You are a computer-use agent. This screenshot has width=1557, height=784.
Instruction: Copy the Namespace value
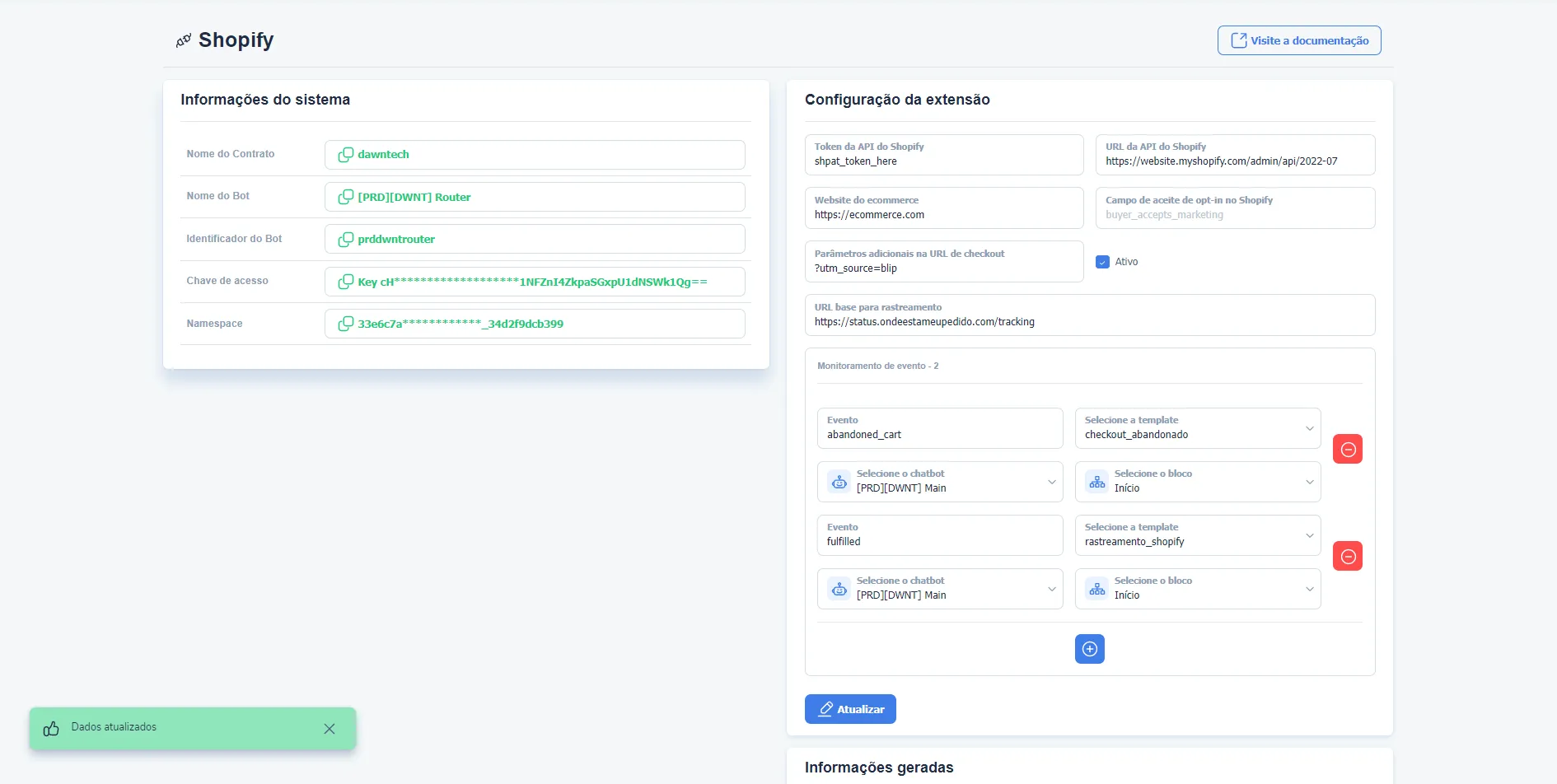point(346,324)
